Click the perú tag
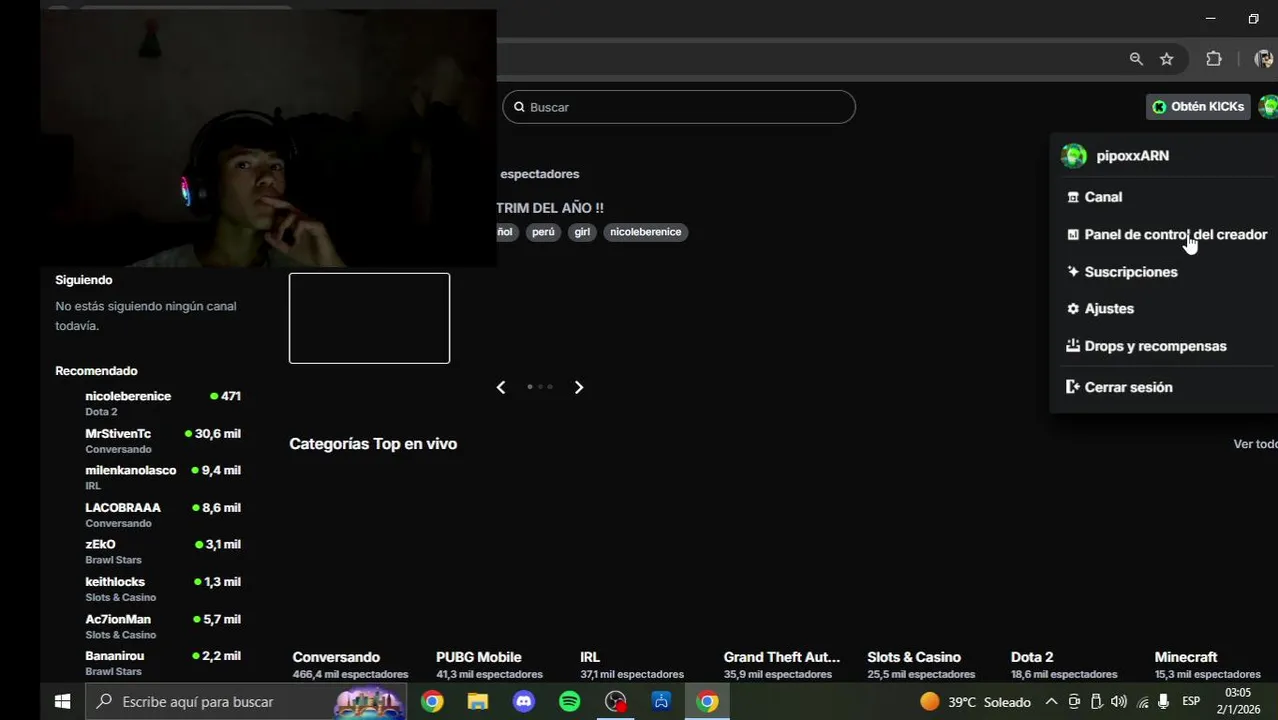The width and height of the screenshot is (1278, 720). (543, 232)
